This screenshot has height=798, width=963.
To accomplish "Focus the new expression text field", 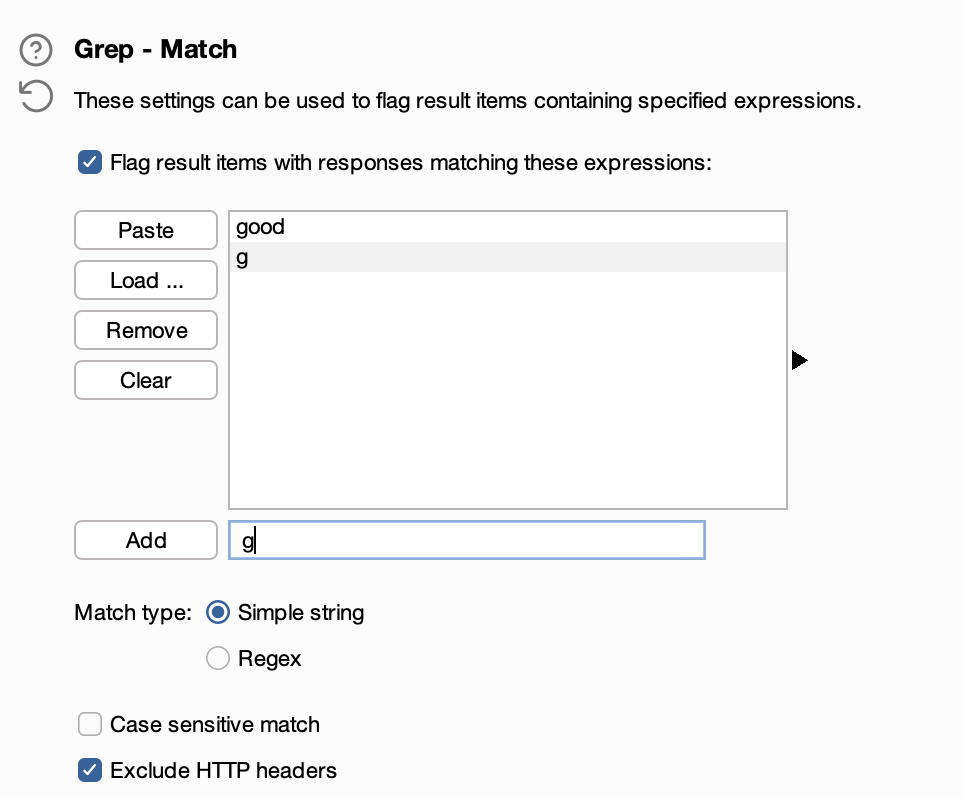I will tap(467, 540).
